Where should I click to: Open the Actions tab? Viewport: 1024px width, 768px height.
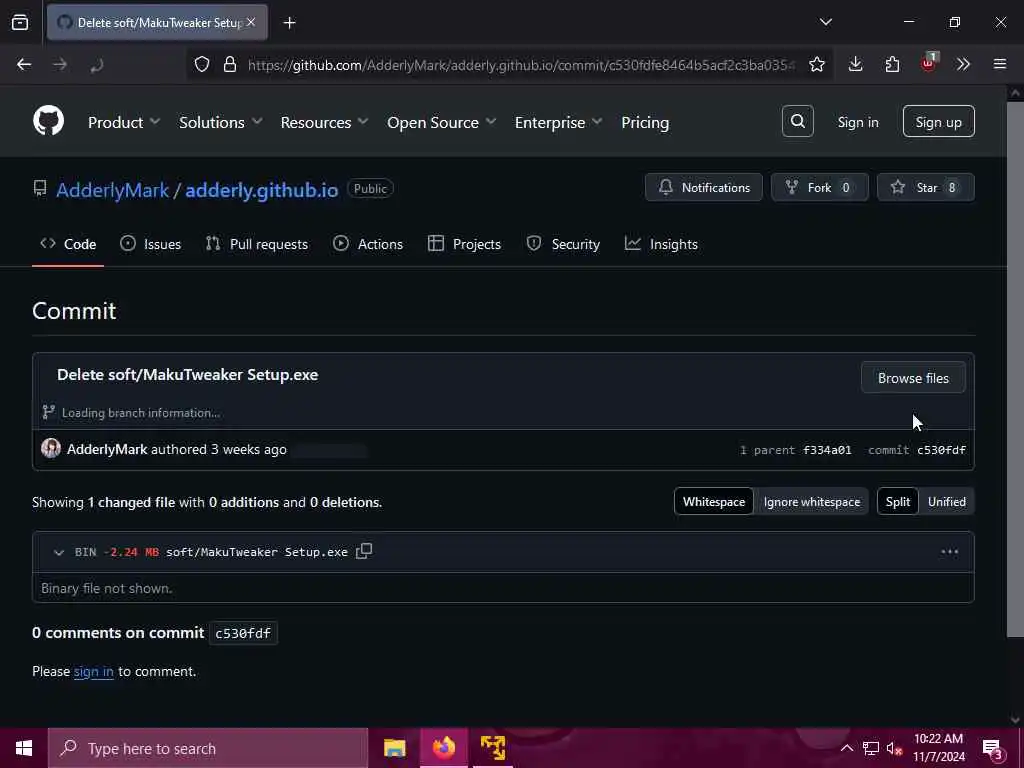(368, 244)
